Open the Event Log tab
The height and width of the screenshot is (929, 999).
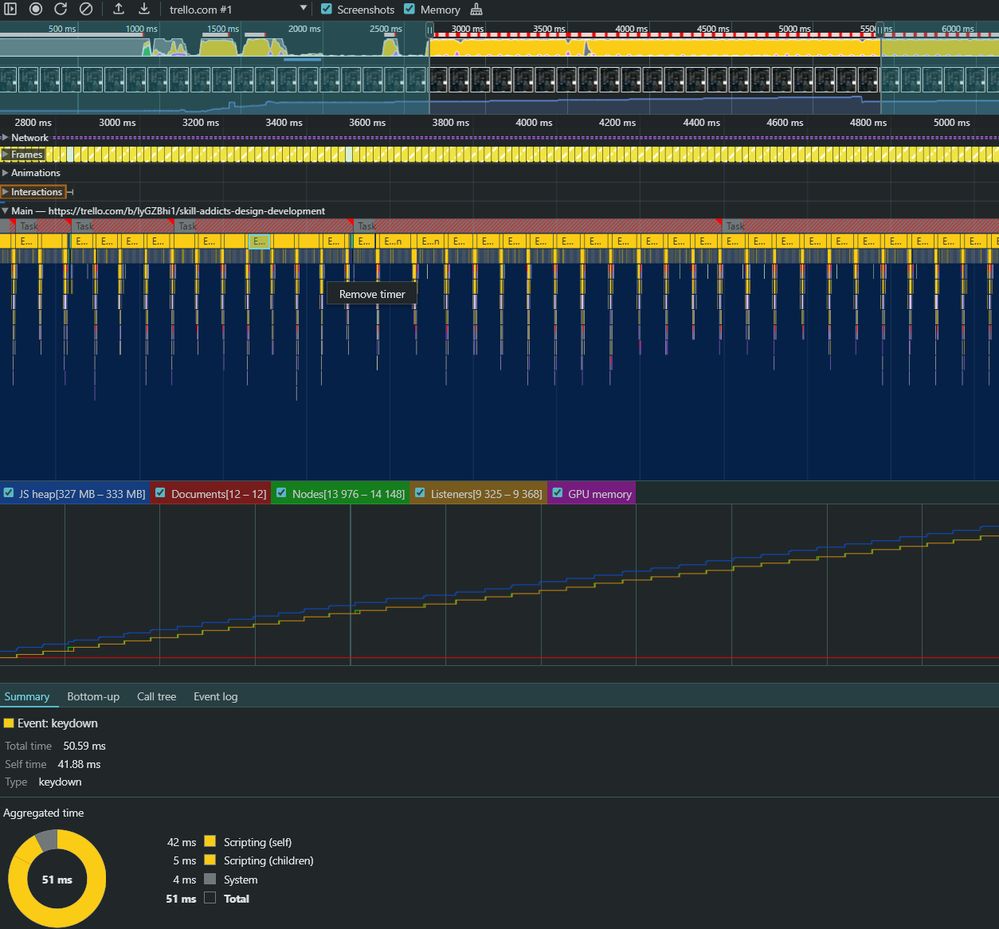[215, 696]
